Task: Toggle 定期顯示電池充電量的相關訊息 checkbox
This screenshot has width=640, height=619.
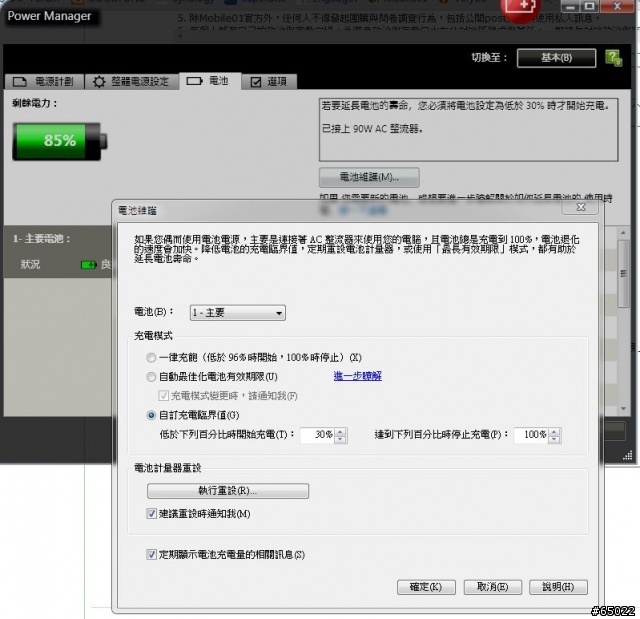Action: pyautogui.click(x=151, y=555)
